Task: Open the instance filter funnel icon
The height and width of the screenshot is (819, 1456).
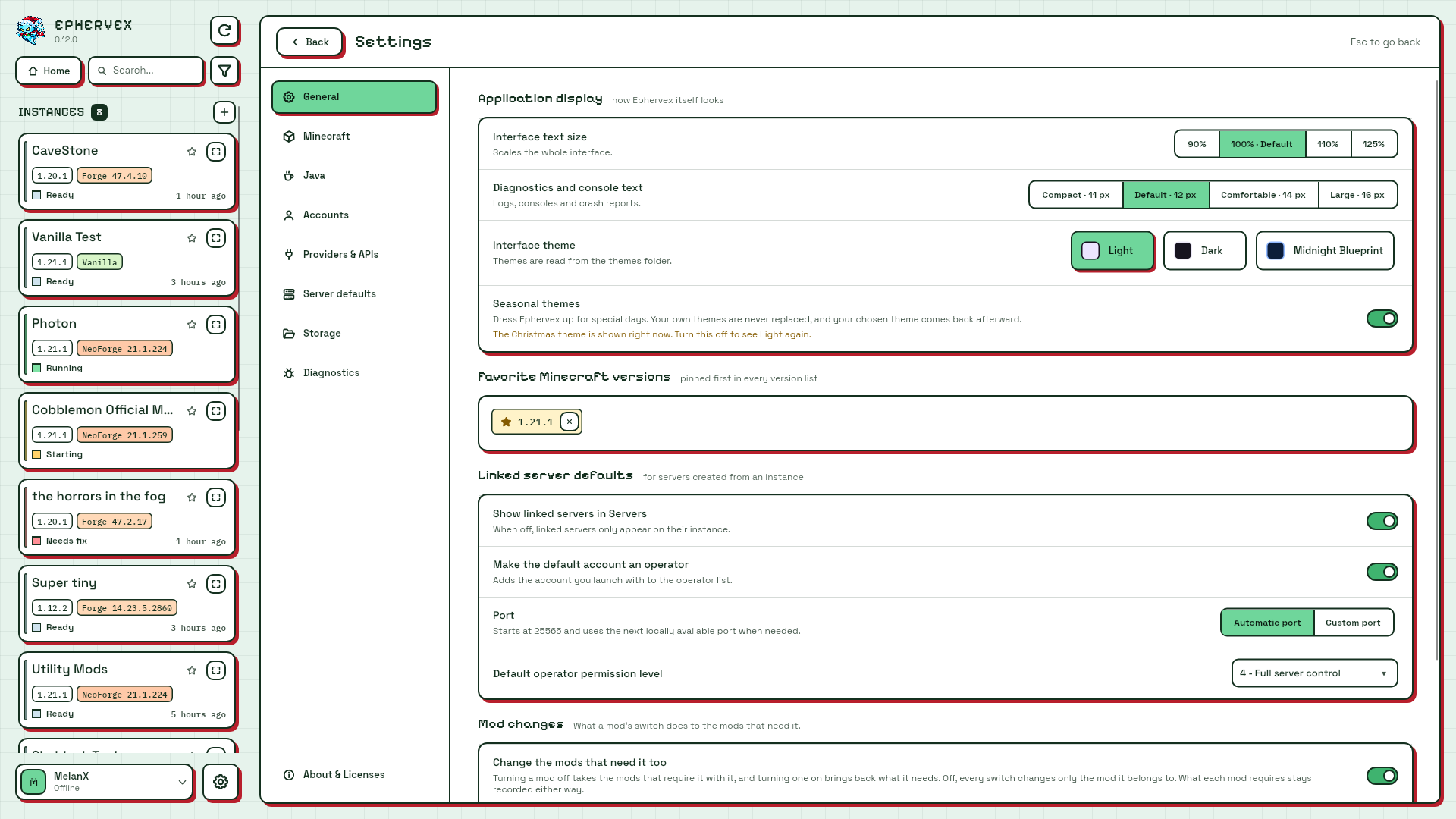Action: [x=224, y=71]
